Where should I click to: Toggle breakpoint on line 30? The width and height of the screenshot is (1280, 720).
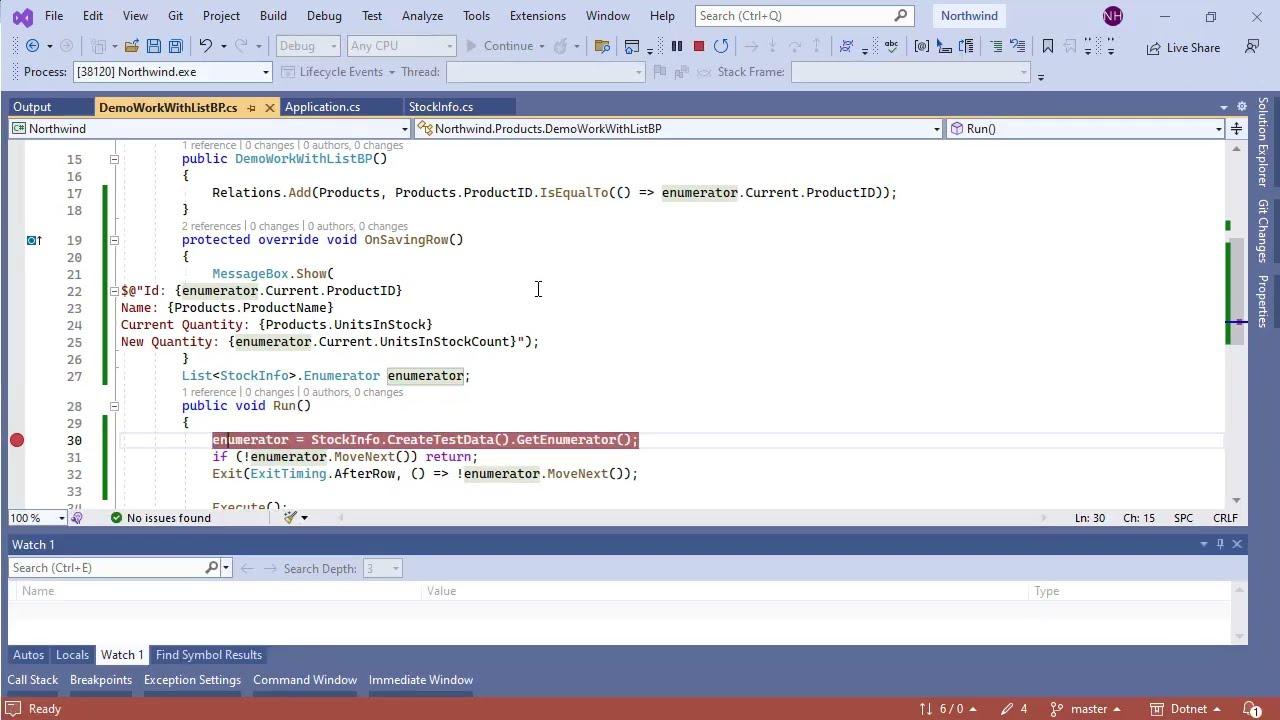point(17,440)
